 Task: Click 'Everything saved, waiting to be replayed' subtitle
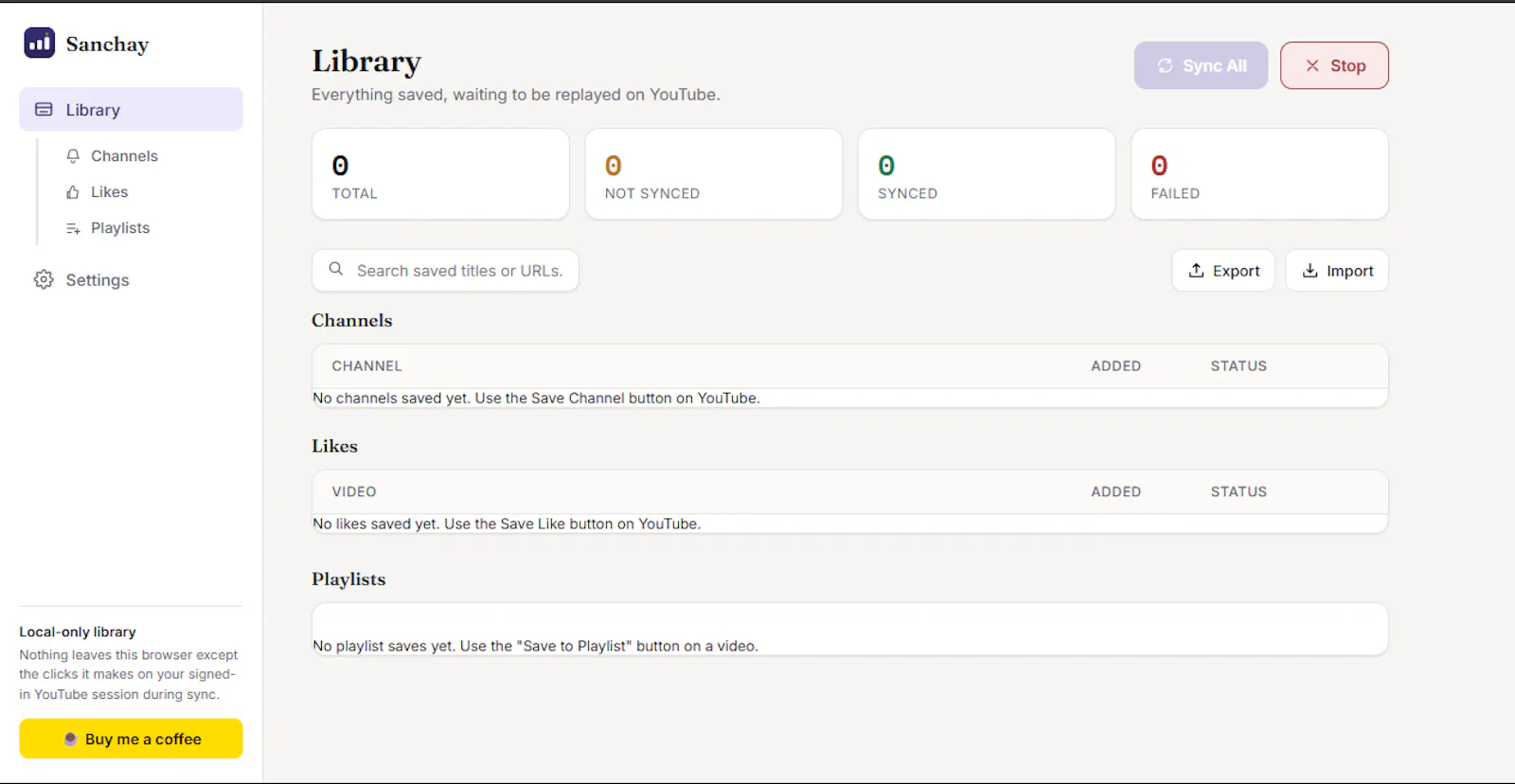[x=516, y=95]
